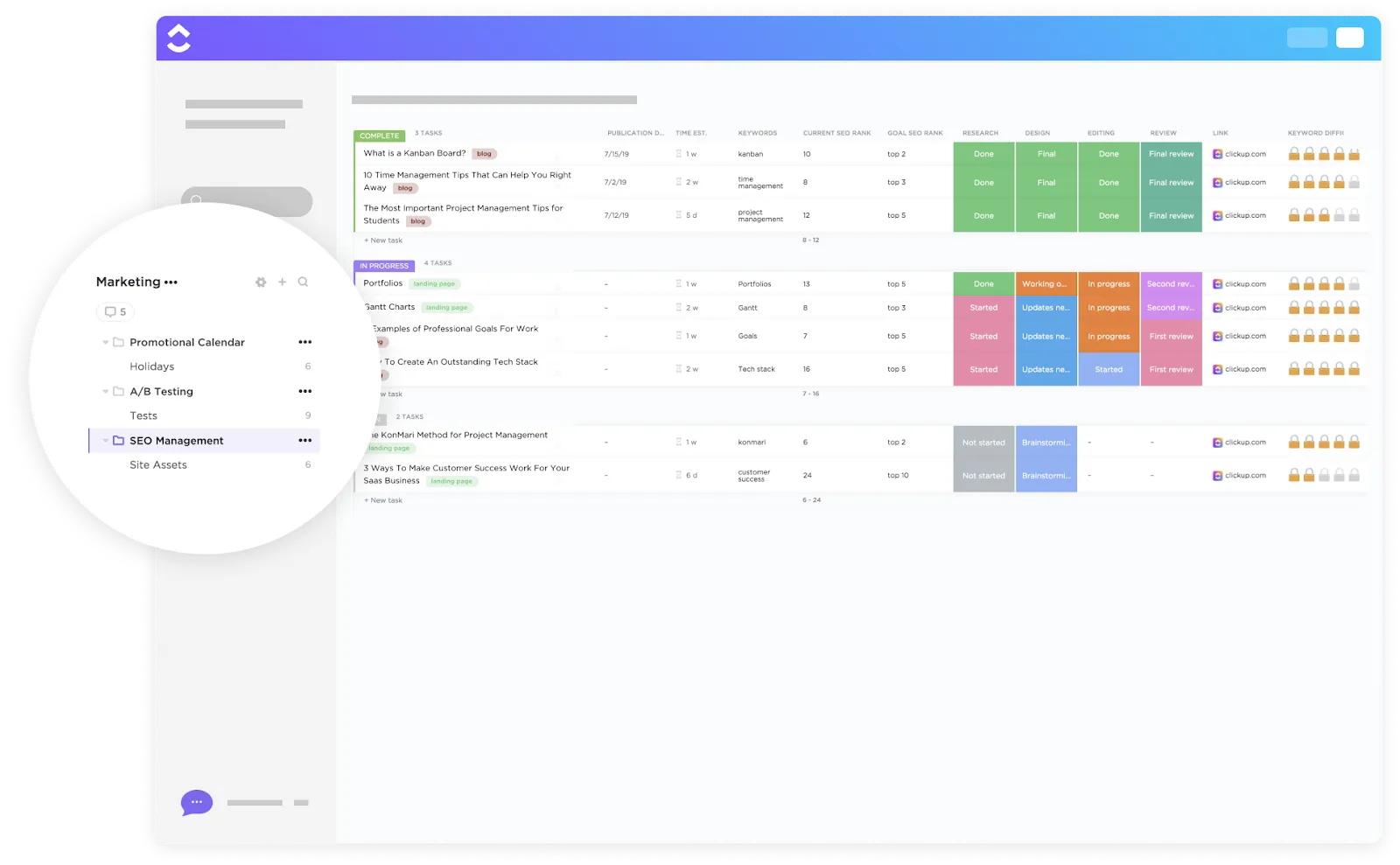Open SEO Management options ellipsis

(304, 441)
